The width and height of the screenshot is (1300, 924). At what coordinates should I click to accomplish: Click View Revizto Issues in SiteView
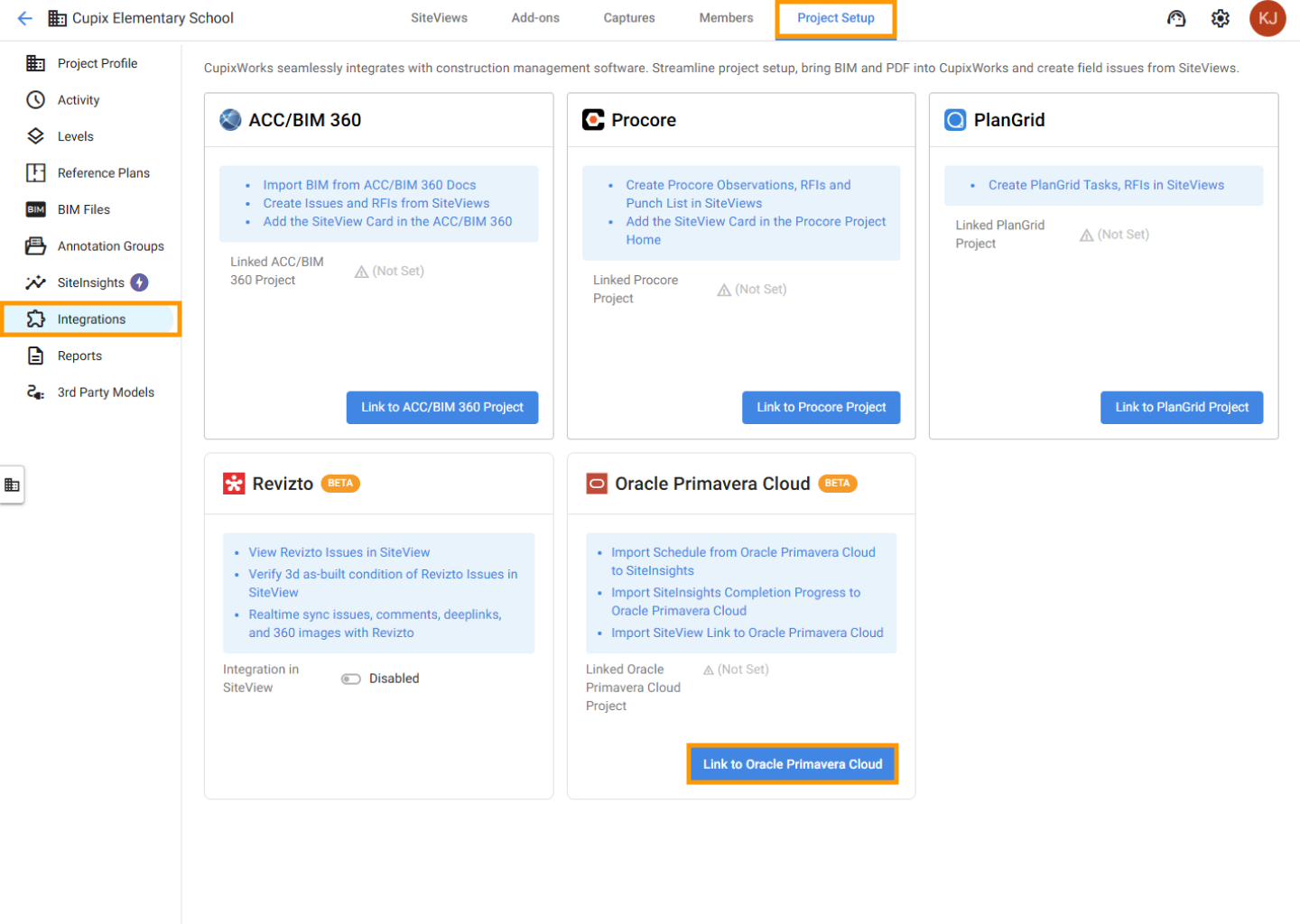(339, 552)
